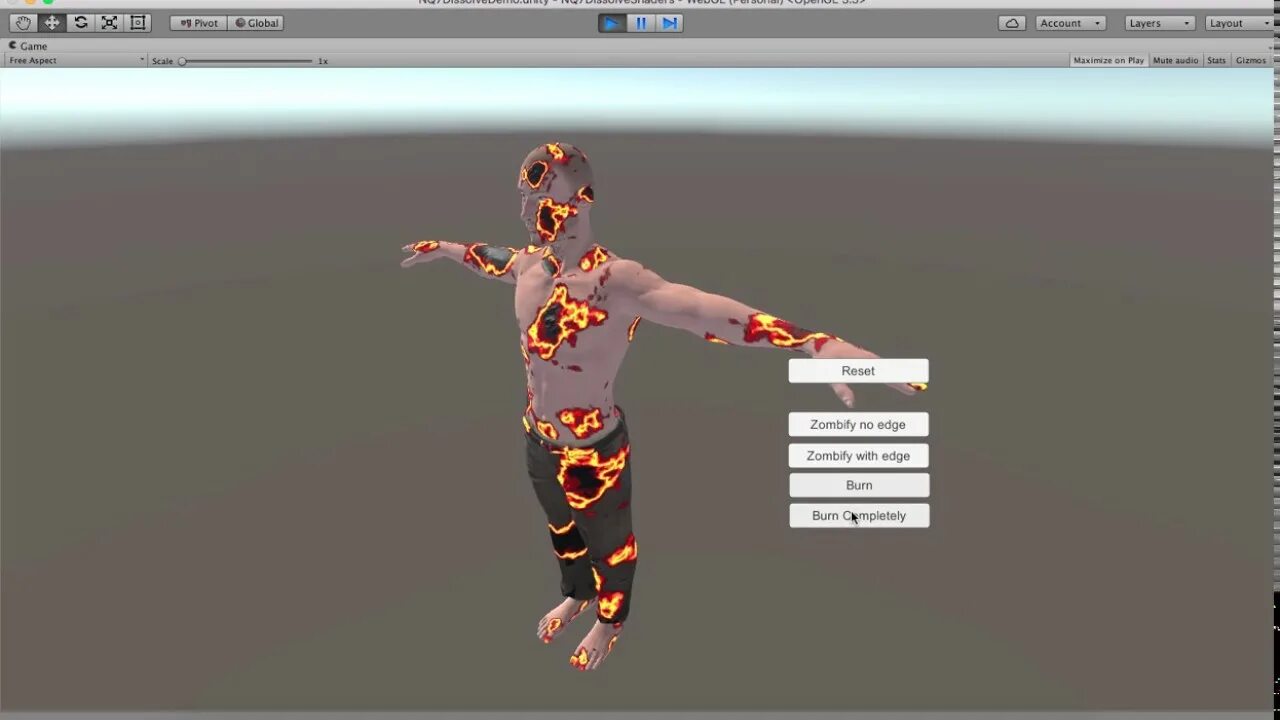The image size is (1280, 720).
Task: Toggle Global handle rotation
Action: tap(256, 23)
